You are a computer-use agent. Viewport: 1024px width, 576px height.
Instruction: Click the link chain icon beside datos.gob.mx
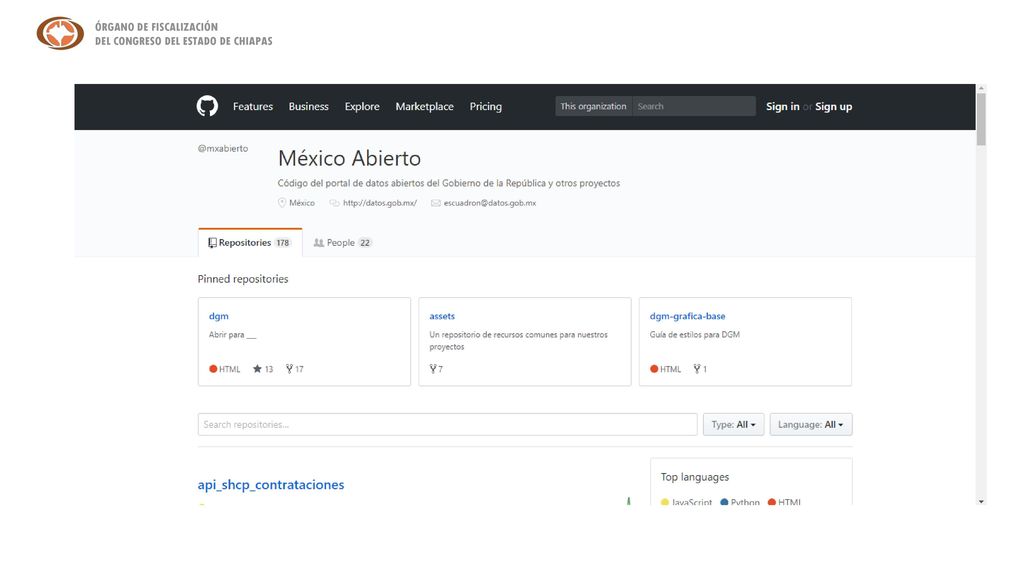click(x=334, y=203)
